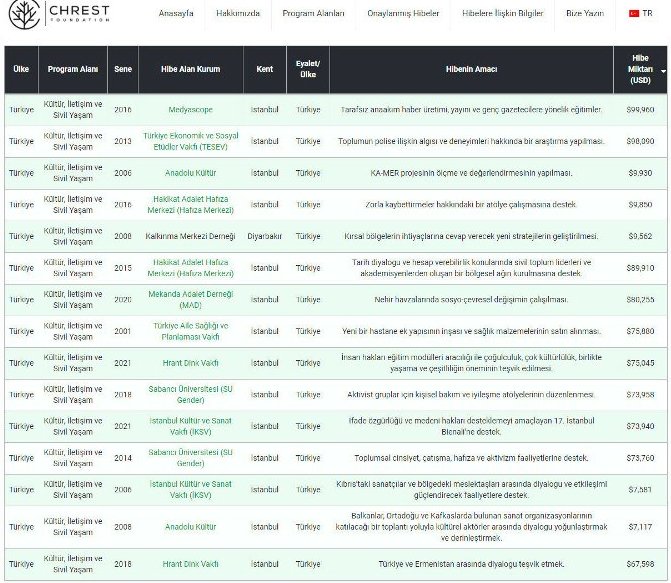The height and width of the screenshot is (583, 671).
Task: Click the Nehir havzalarında sosyo-çevresel description
Action: pos(471,300)
